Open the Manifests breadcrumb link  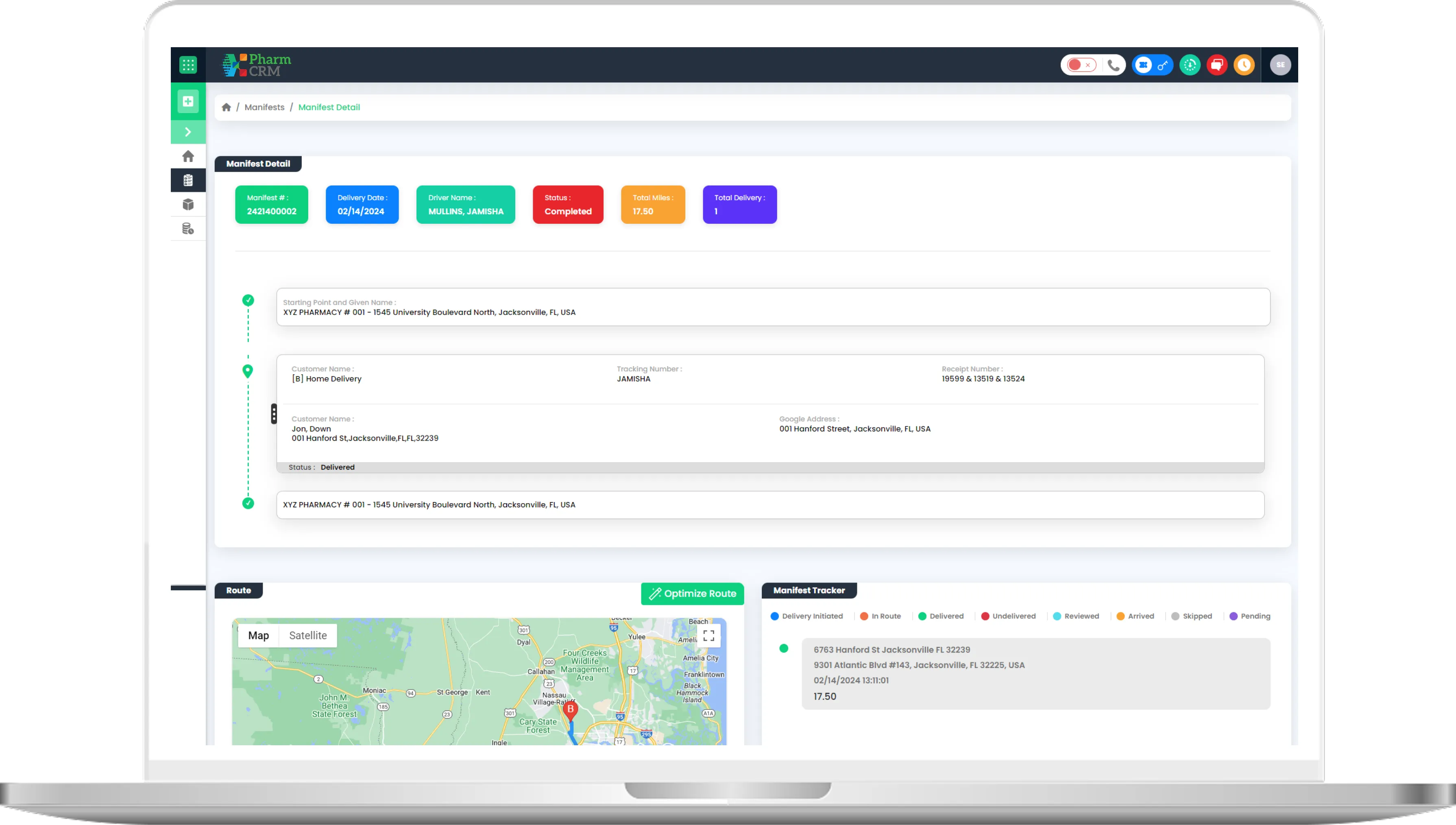coord(264,107)
